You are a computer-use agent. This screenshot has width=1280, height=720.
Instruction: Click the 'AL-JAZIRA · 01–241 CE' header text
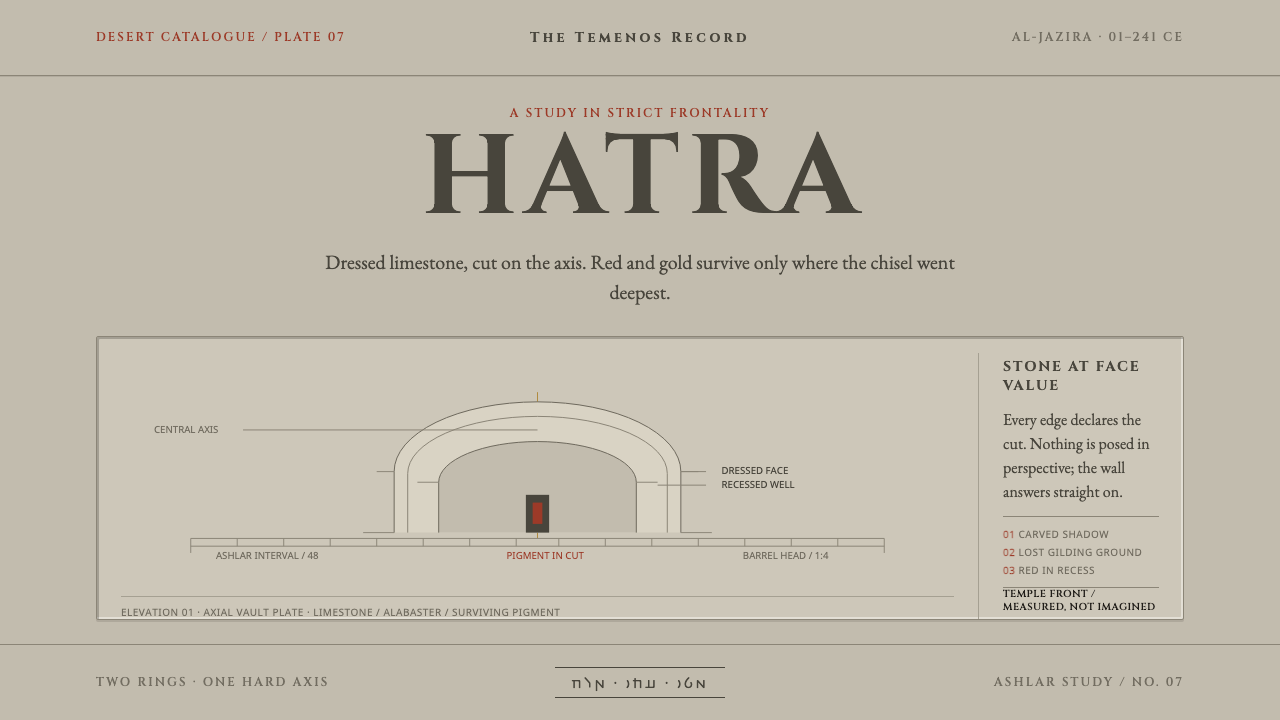click(x=1097, y=37)
